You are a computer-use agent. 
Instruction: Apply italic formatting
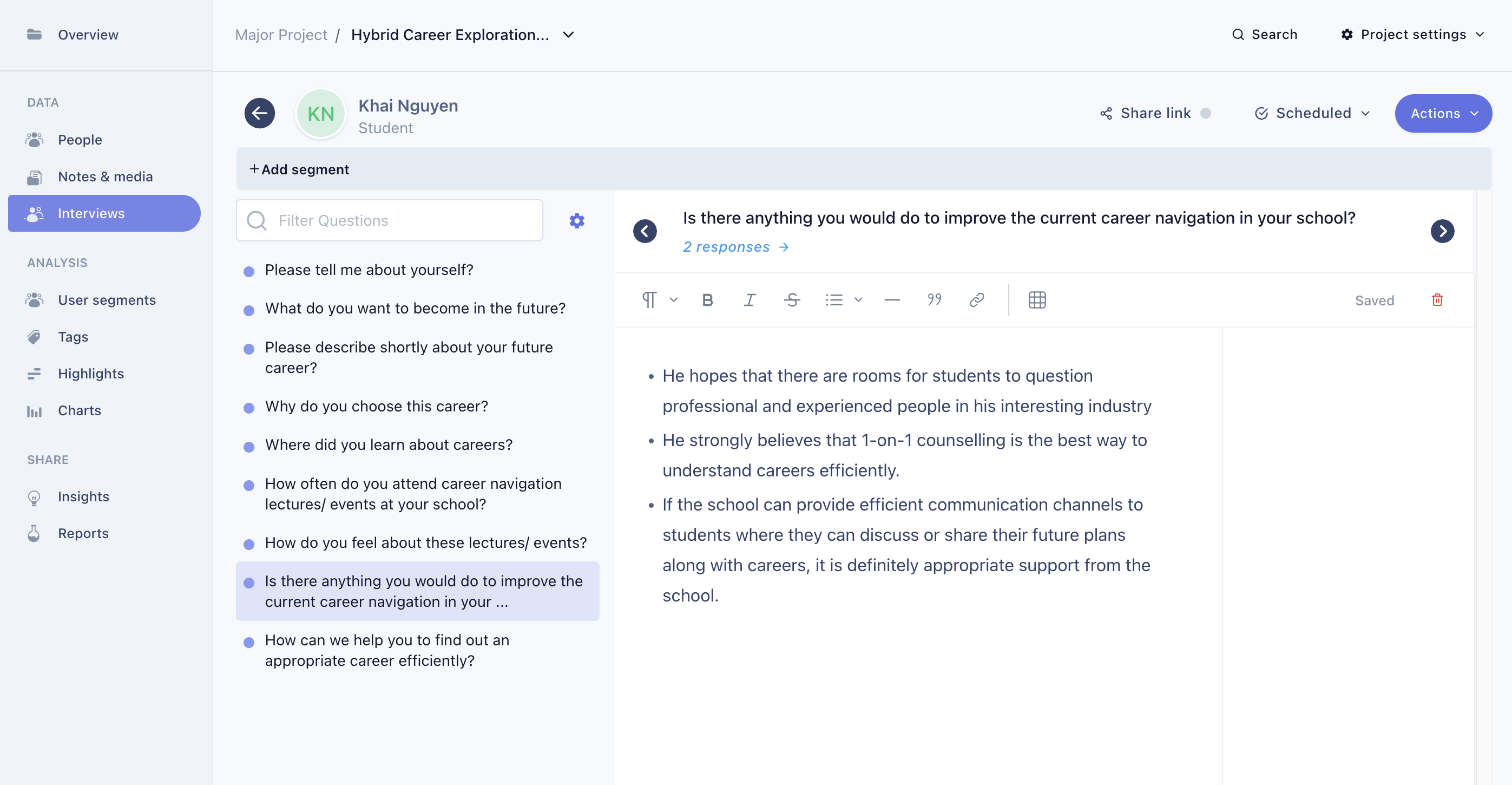tap(750, 300)
